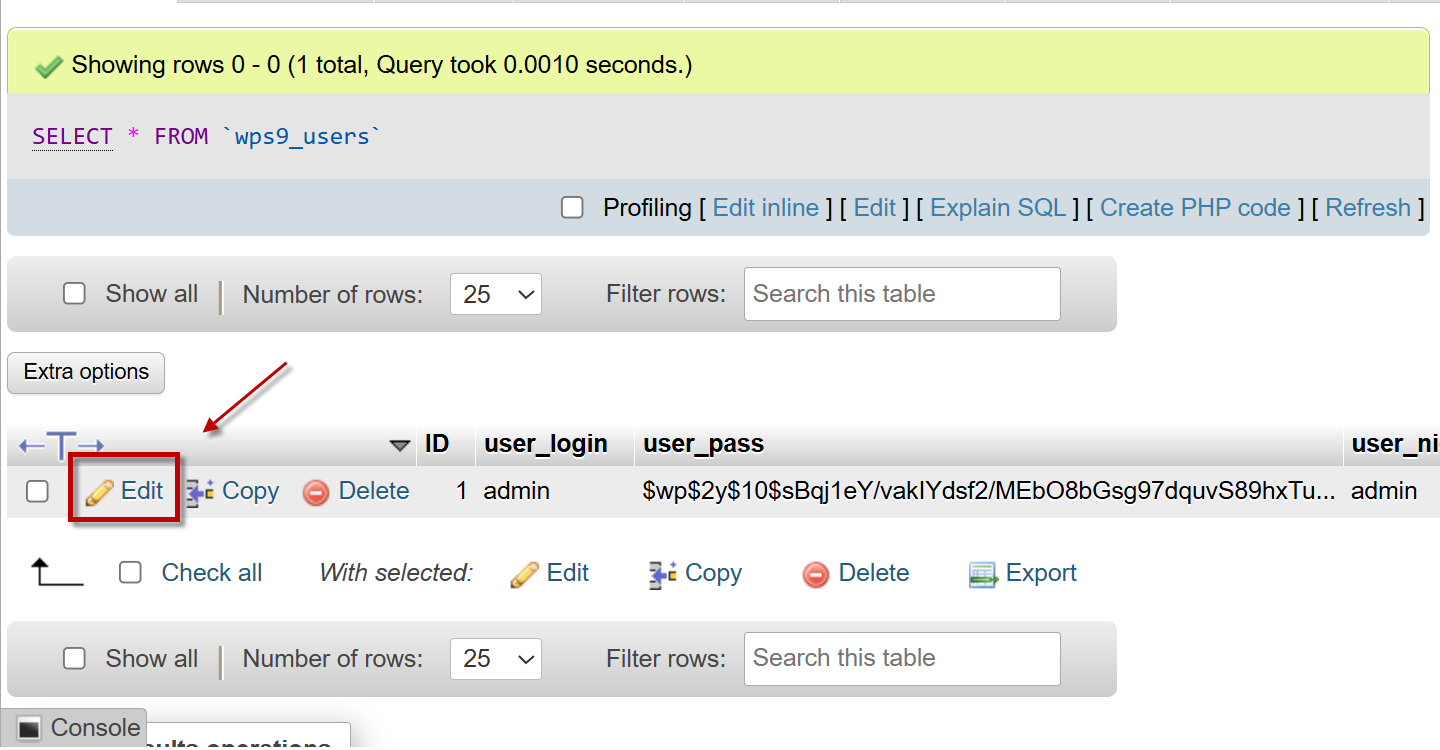Click the full texts toggle arrows icon

click(x=61, y=445)
